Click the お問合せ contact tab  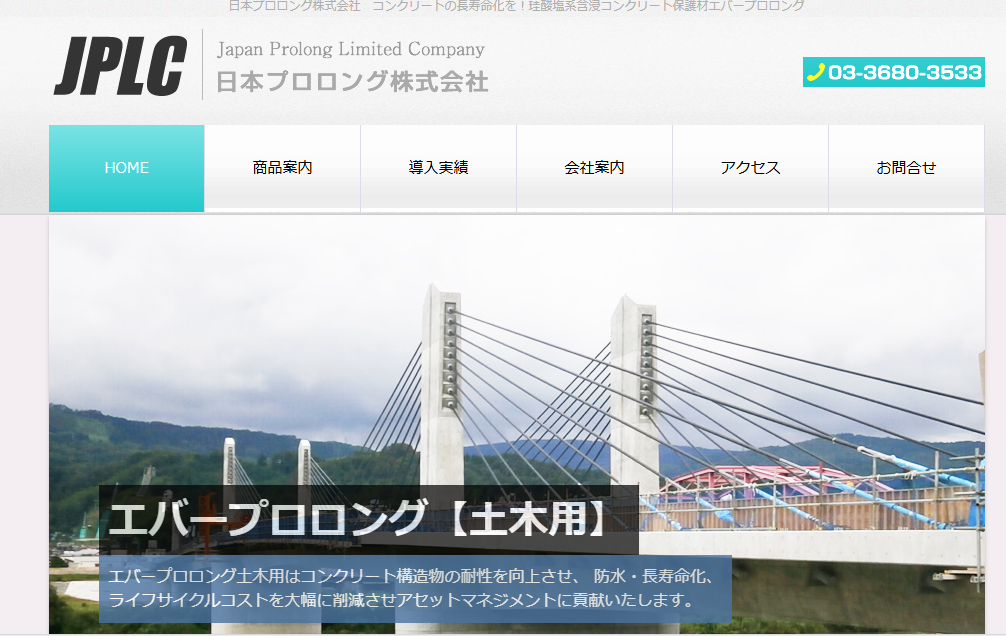[906, 168]
